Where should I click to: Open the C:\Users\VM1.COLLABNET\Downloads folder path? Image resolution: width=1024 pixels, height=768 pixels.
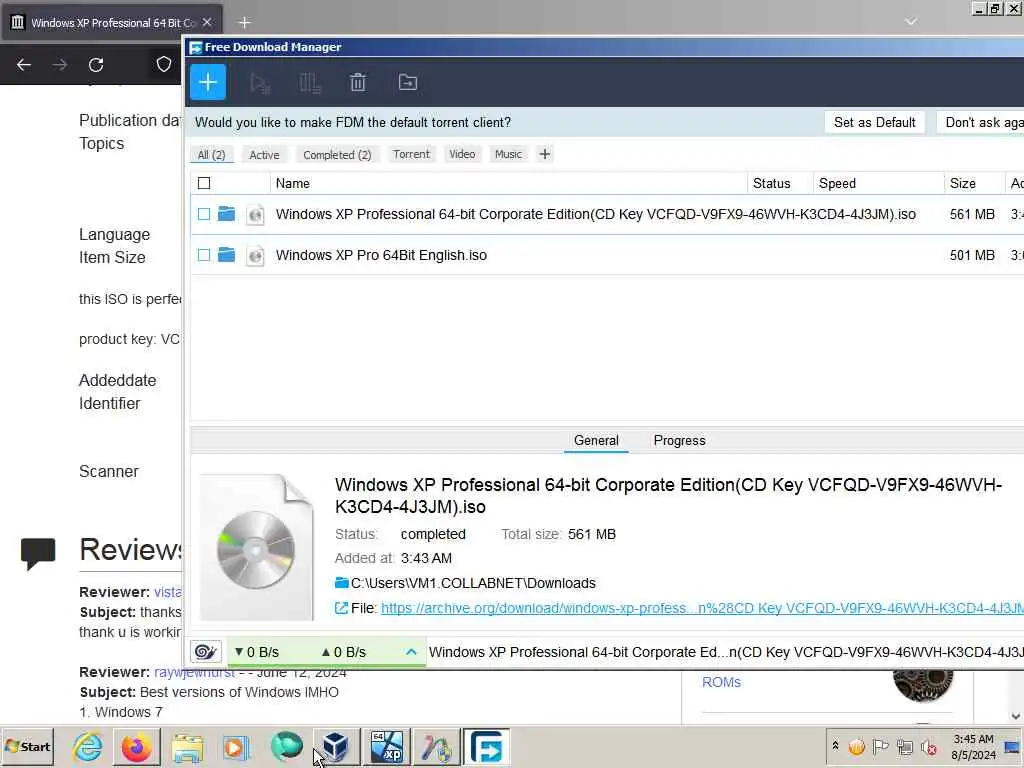coord(473,583)
